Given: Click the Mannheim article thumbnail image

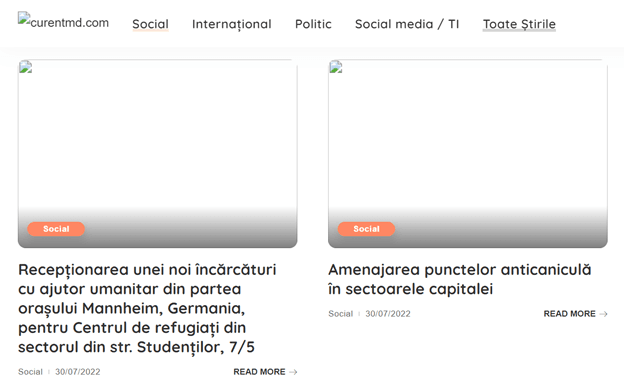Looking at the screenshot, I should (158, 154).
